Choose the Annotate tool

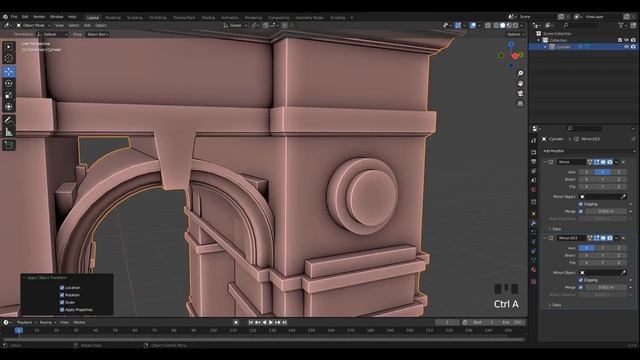click(9, 120)
